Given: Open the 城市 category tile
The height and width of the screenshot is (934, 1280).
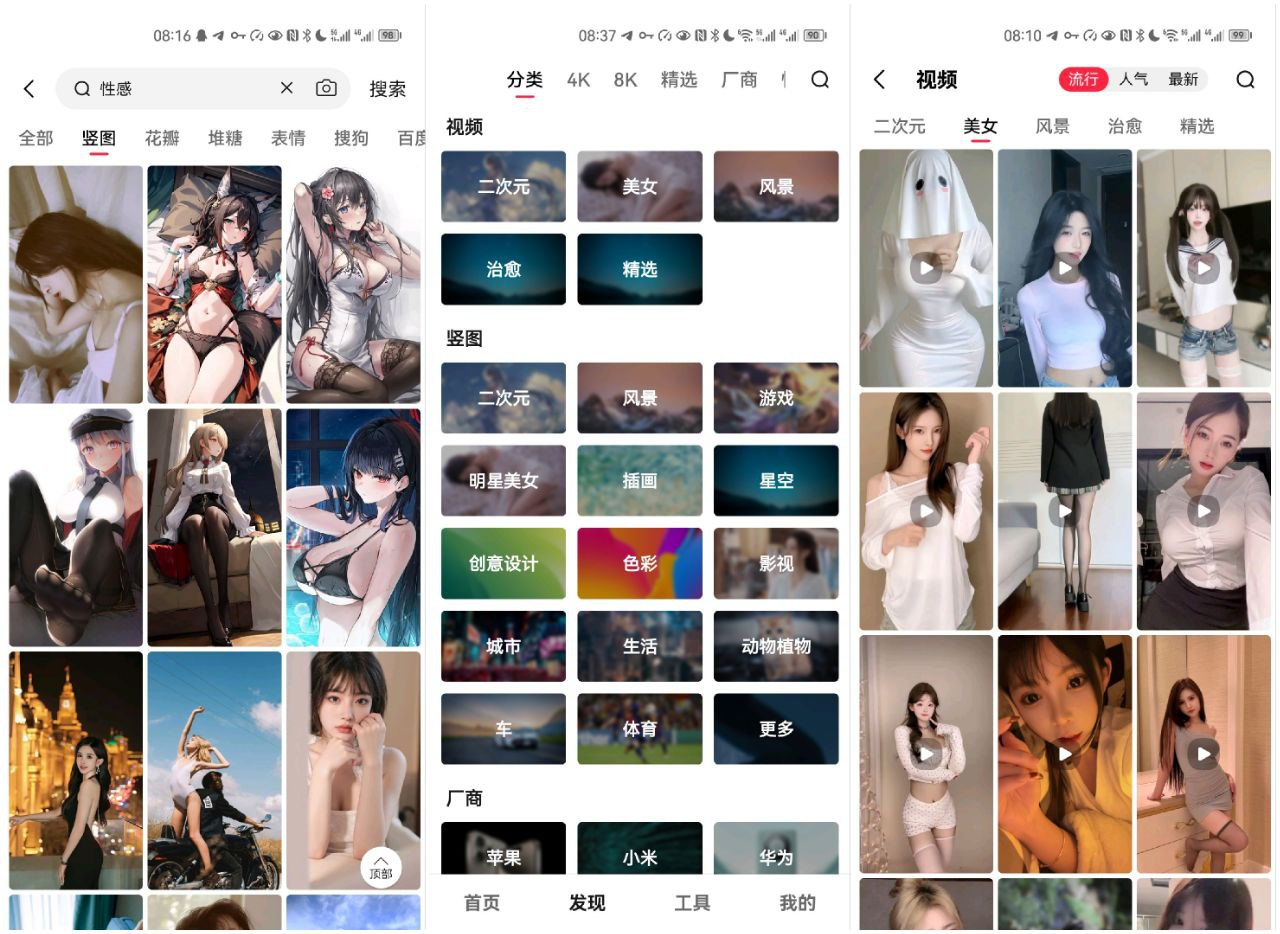Looking at the screenshot, I should coord(504,647).
